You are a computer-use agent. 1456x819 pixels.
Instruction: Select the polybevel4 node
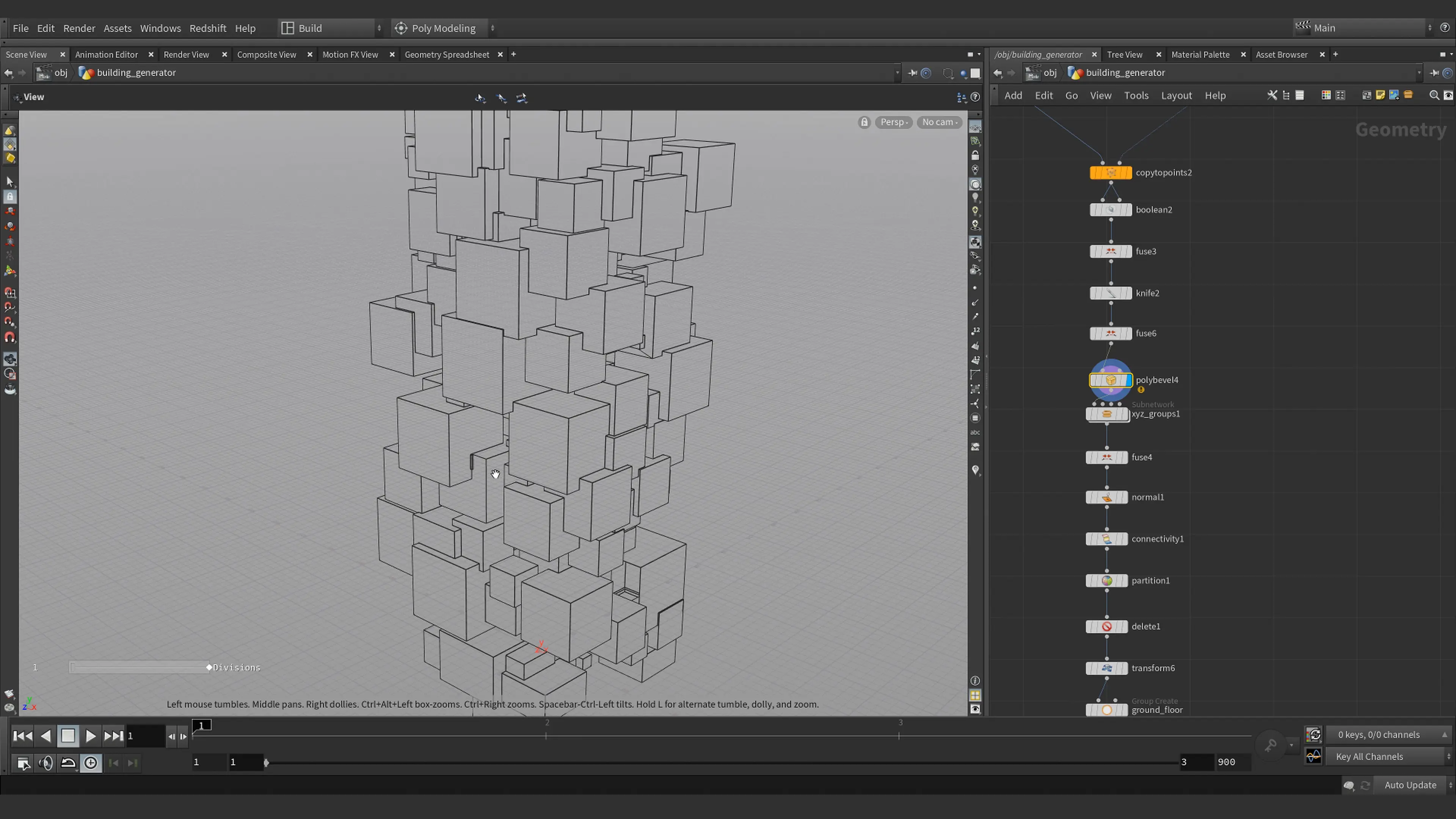pos(1110,380)
